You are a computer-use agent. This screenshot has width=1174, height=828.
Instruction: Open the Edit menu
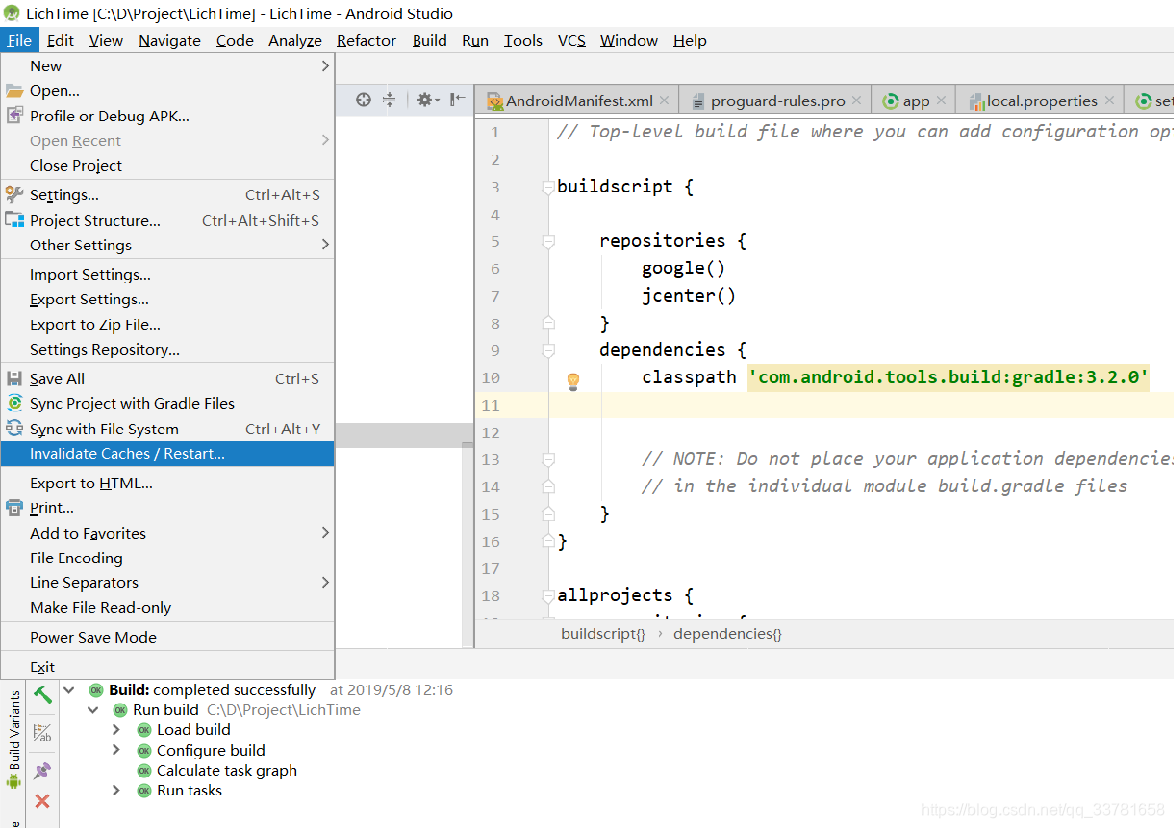pyautogui.click(x=60, y=40)
